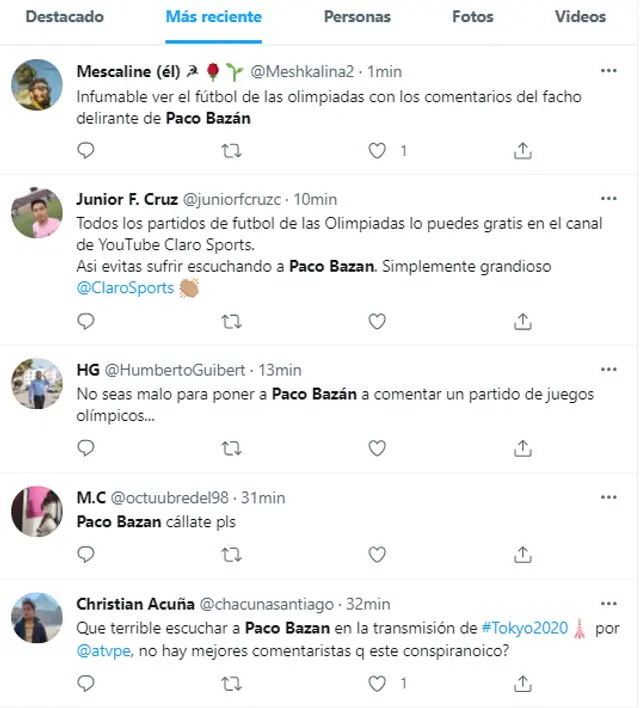Open the @ClaroSports mention link
Viewport: 640px width, 708px height.
tap(125, 288)
